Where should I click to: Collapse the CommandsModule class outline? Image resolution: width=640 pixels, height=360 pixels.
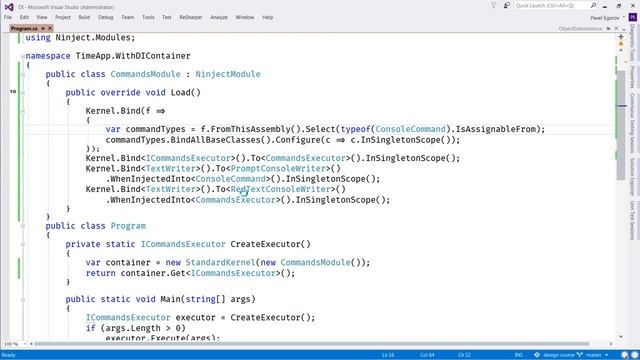[x=23, y=75]
